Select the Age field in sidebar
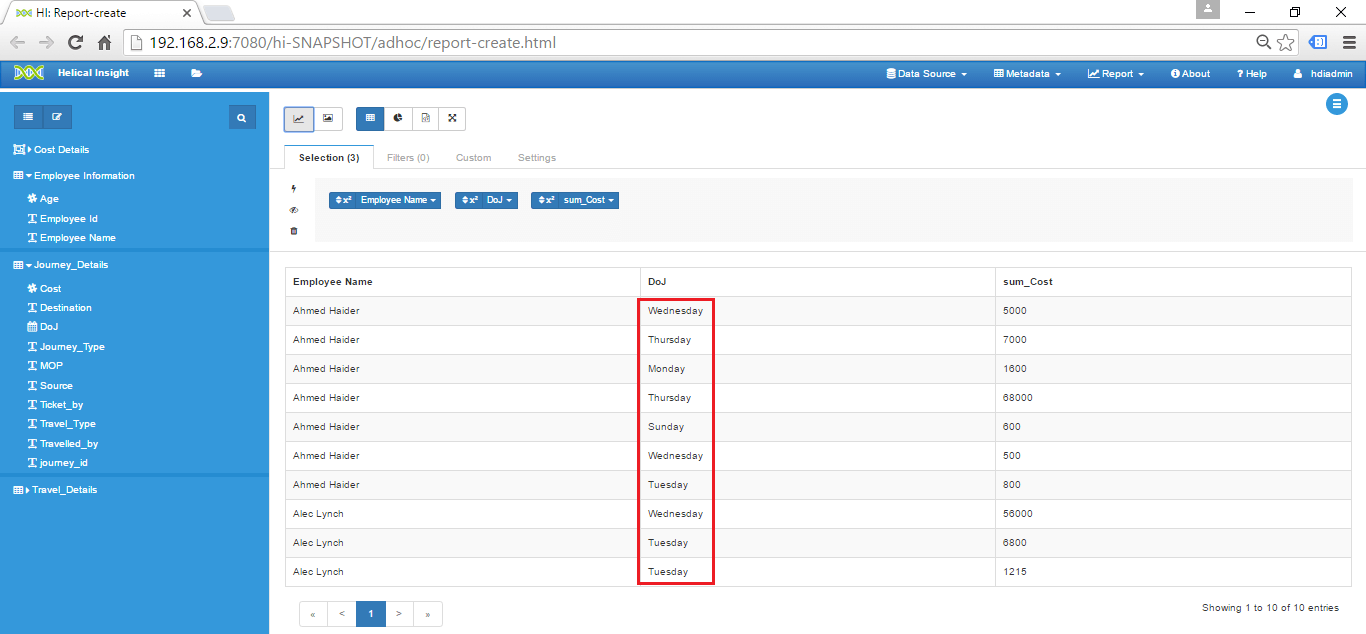The width and height of the screenshot is (1366, 634). [x=43, y=199]
